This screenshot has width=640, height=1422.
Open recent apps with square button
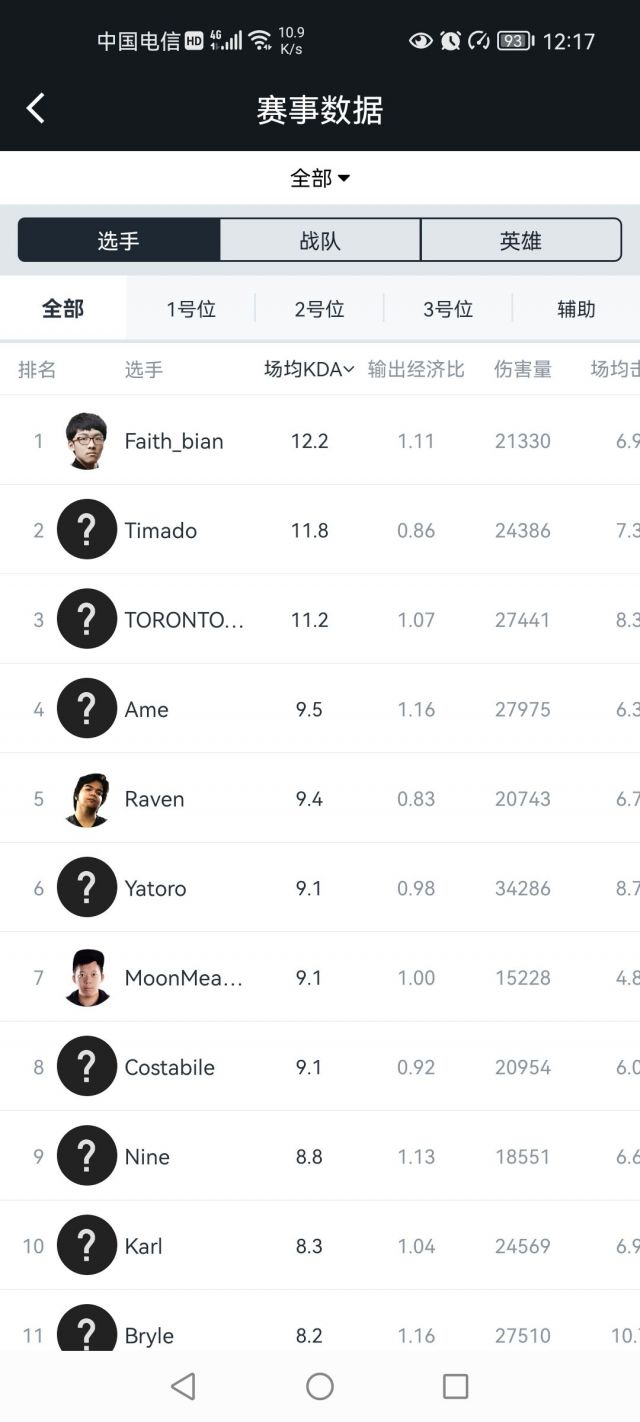[455, 1386]
